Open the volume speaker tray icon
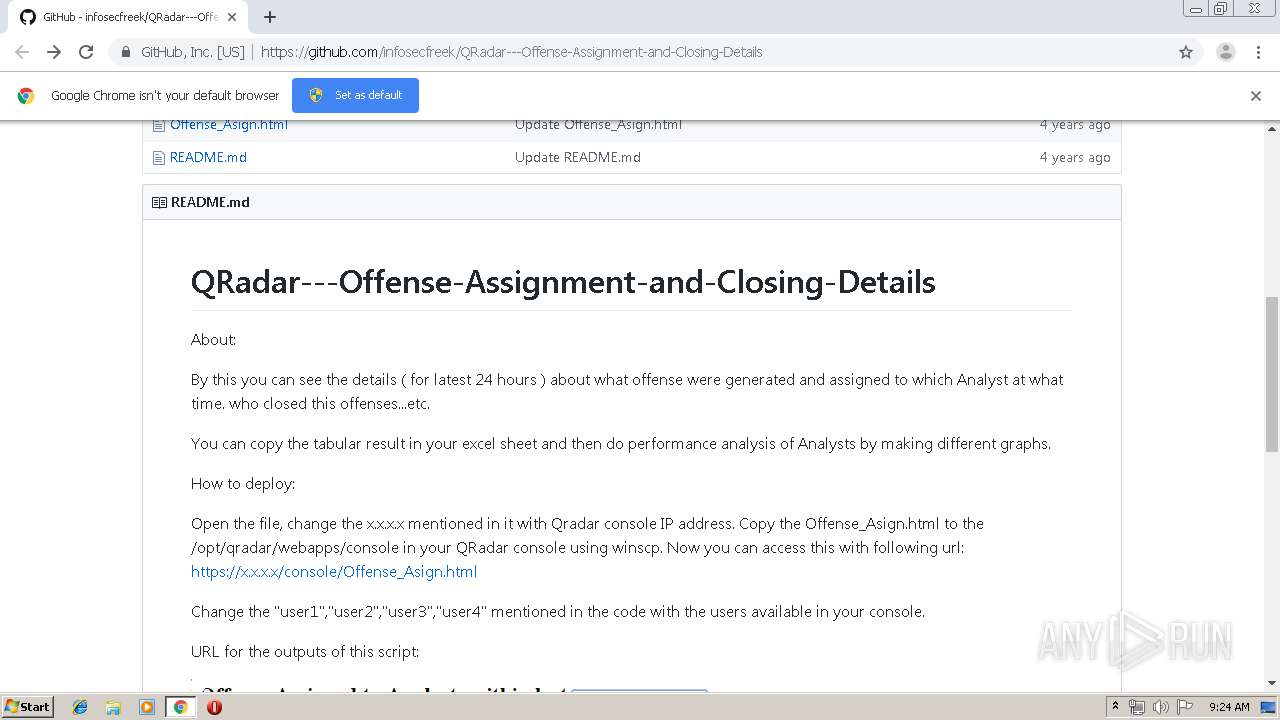 pyautogui.click(x=1161, y=707)
